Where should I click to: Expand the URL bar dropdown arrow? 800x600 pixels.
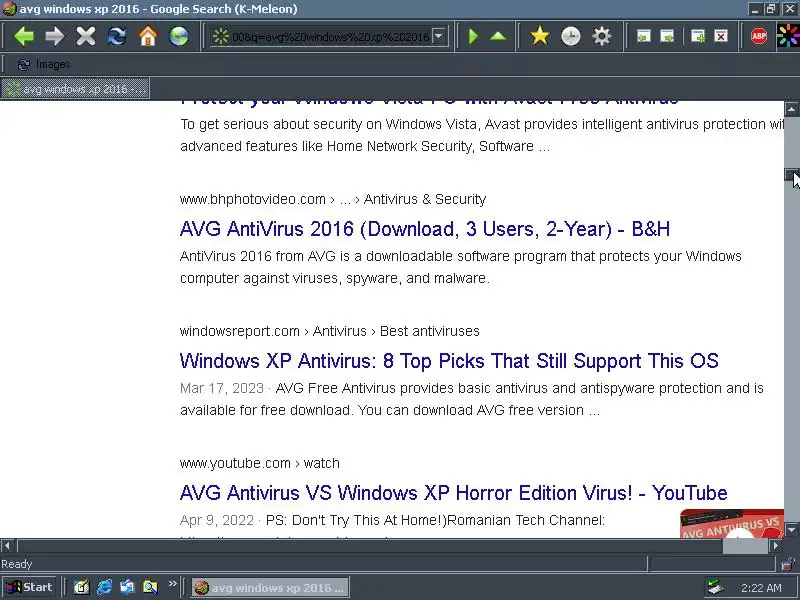pos(438,36)
